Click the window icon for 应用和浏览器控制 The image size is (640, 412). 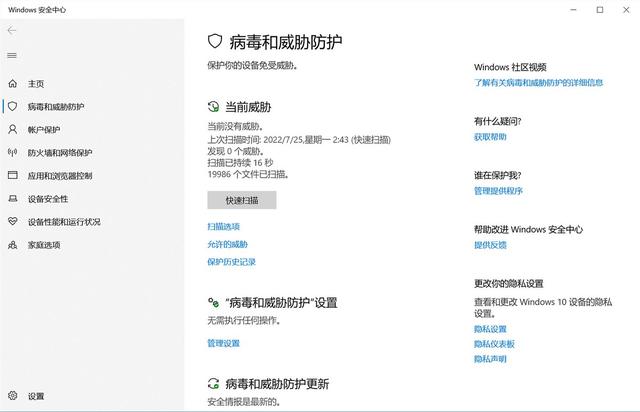[x=13, y=175]
